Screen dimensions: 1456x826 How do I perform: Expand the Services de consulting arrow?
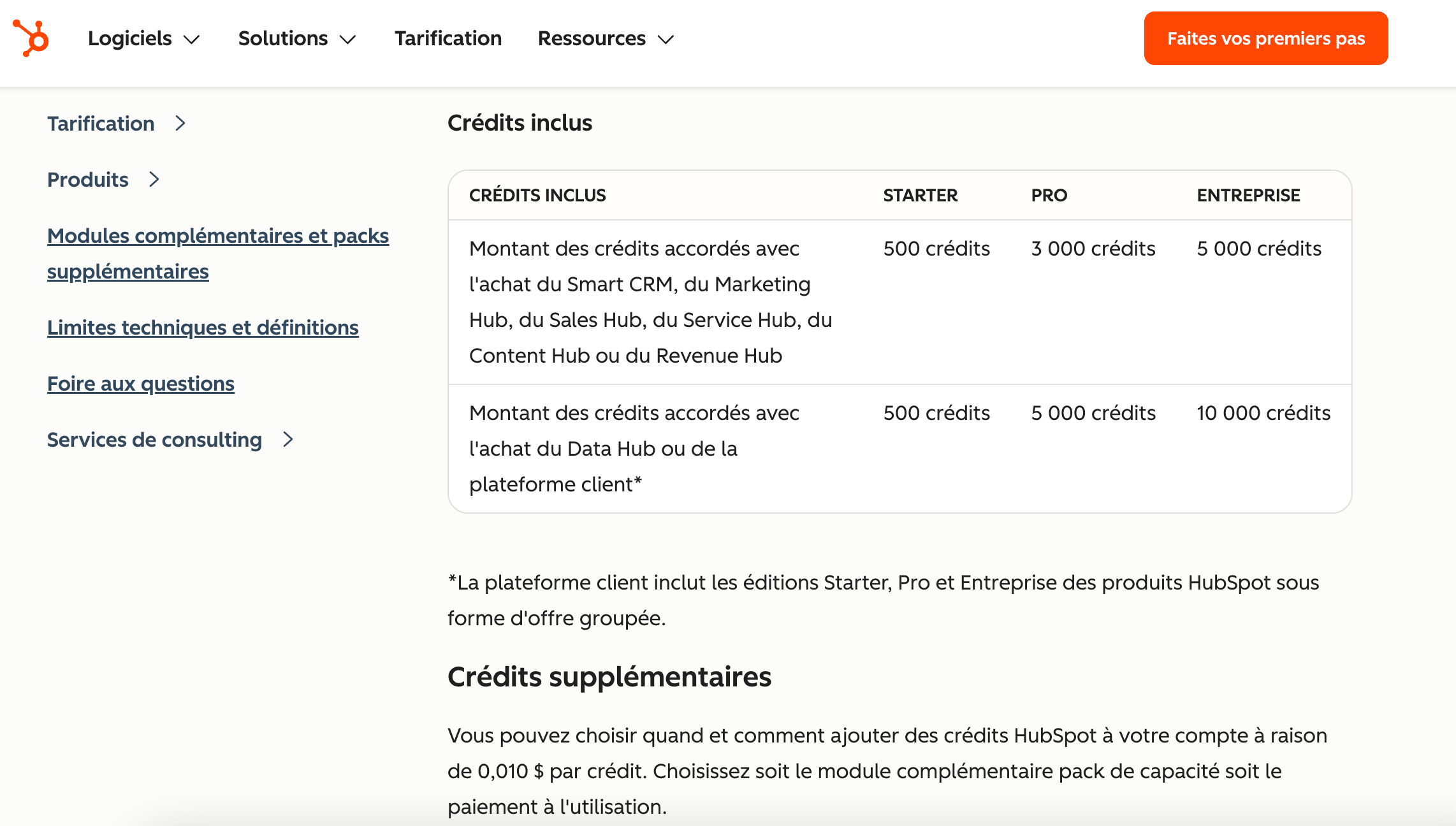[288, 439]
